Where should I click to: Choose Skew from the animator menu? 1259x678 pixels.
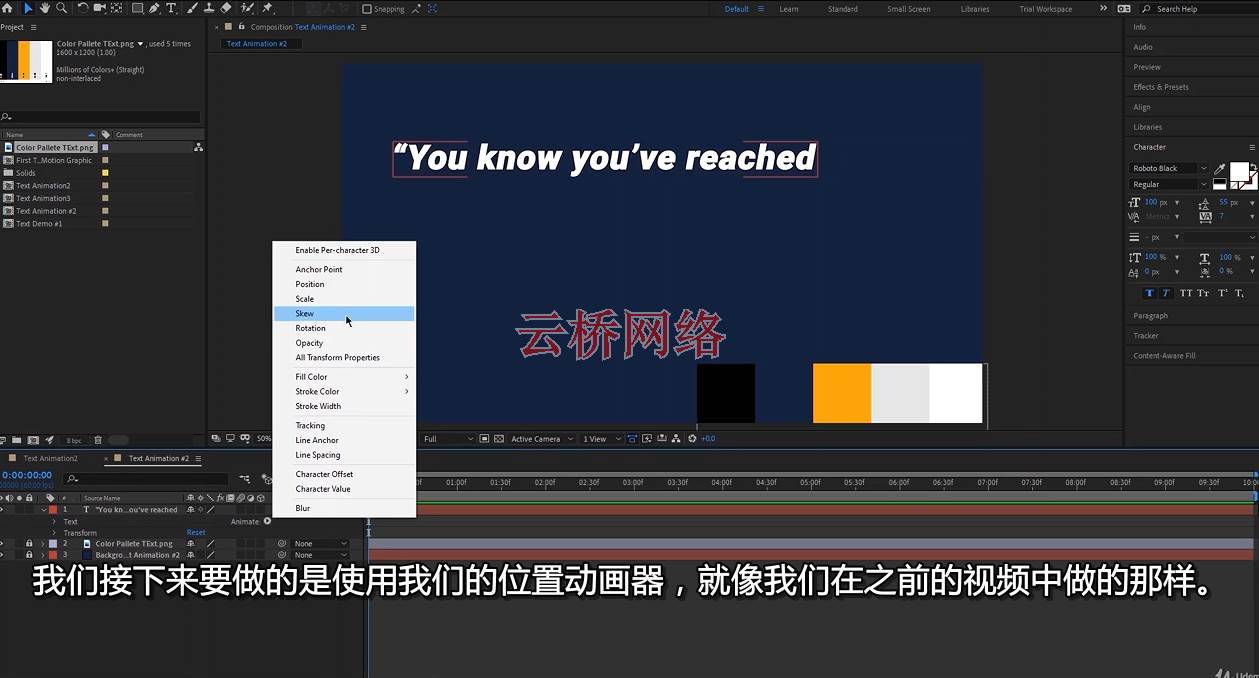(305, 314)
